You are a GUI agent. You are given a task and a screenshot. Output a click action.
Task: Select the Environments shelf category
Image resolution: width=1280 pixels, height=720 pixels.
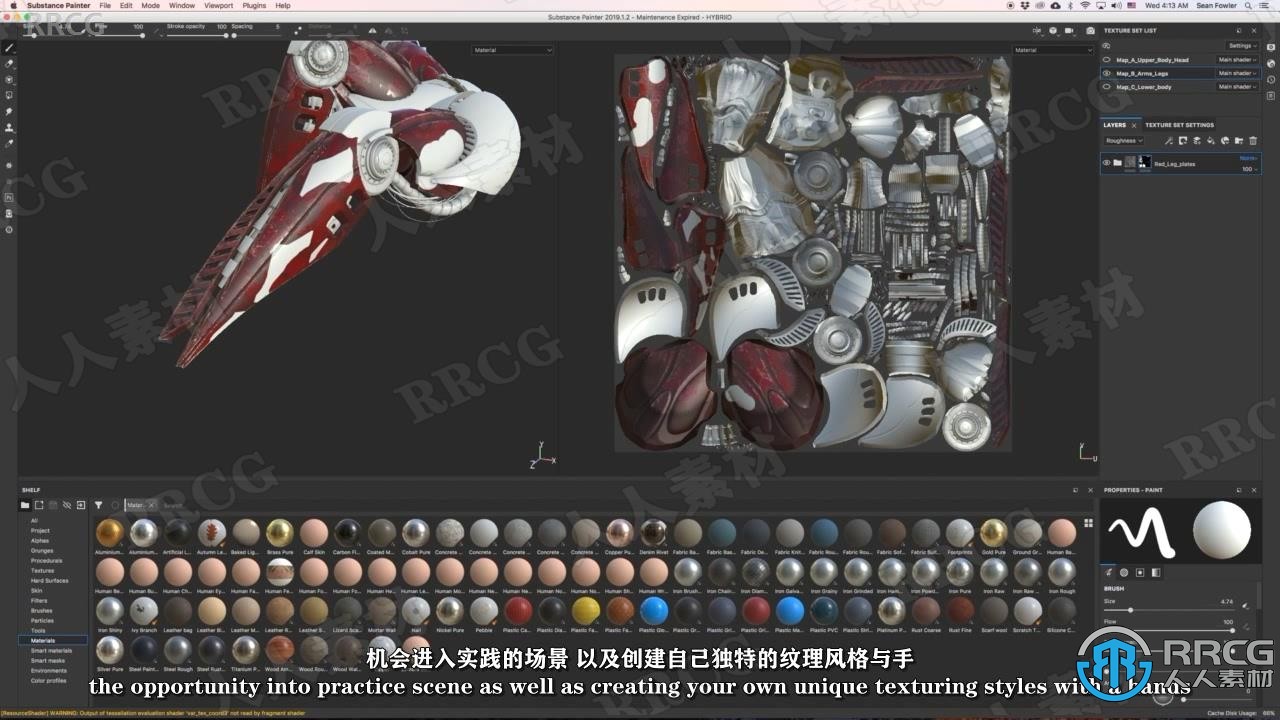coord(49,671)
